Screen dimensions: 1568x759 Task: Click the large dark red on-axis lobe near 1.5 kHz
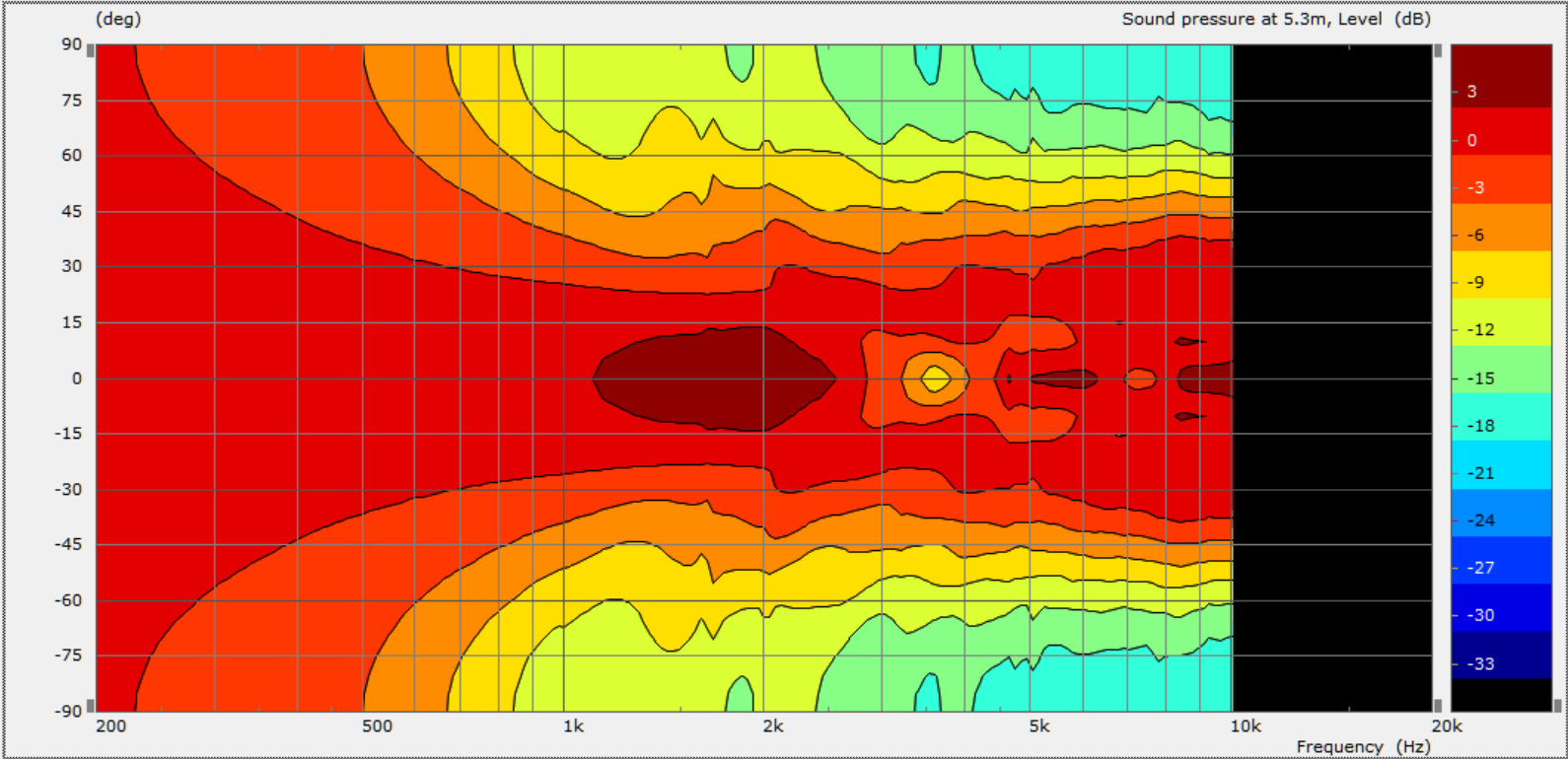pos(715,379)
